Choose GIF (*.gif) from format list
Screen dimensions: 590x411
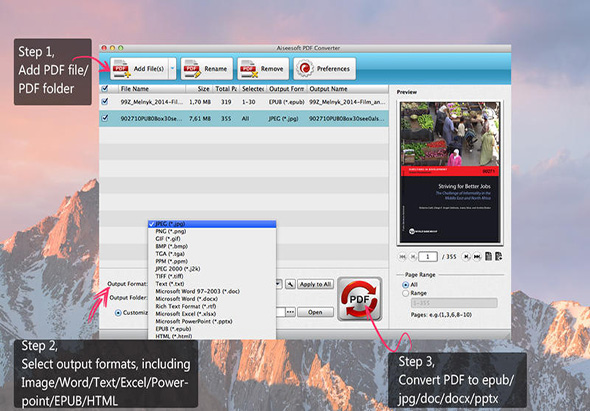pyautogui.click(x=212, y=239)
